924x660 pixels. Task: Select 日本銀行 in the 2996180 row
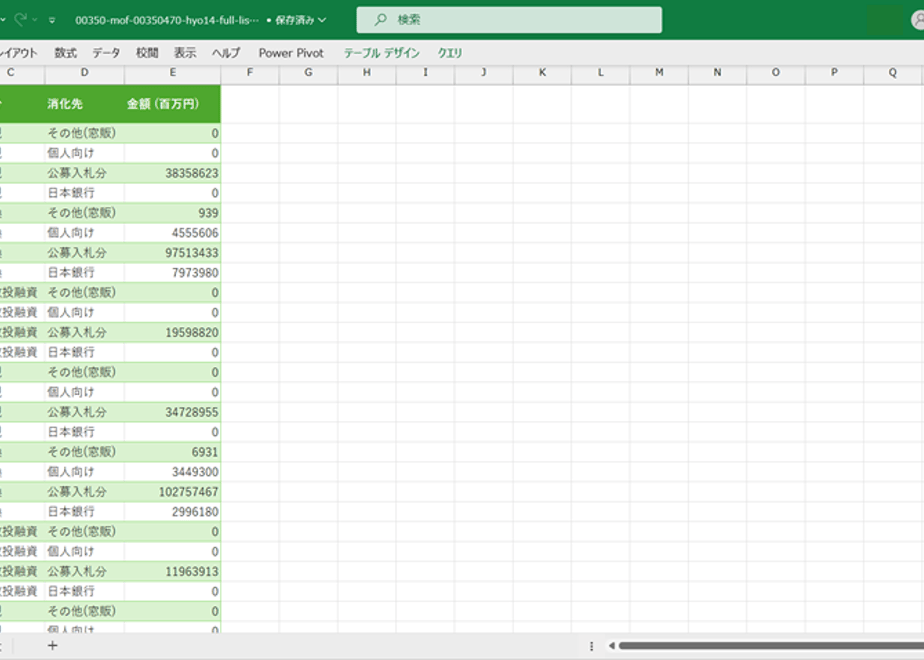pyautogui.click(x=84, y=512)
